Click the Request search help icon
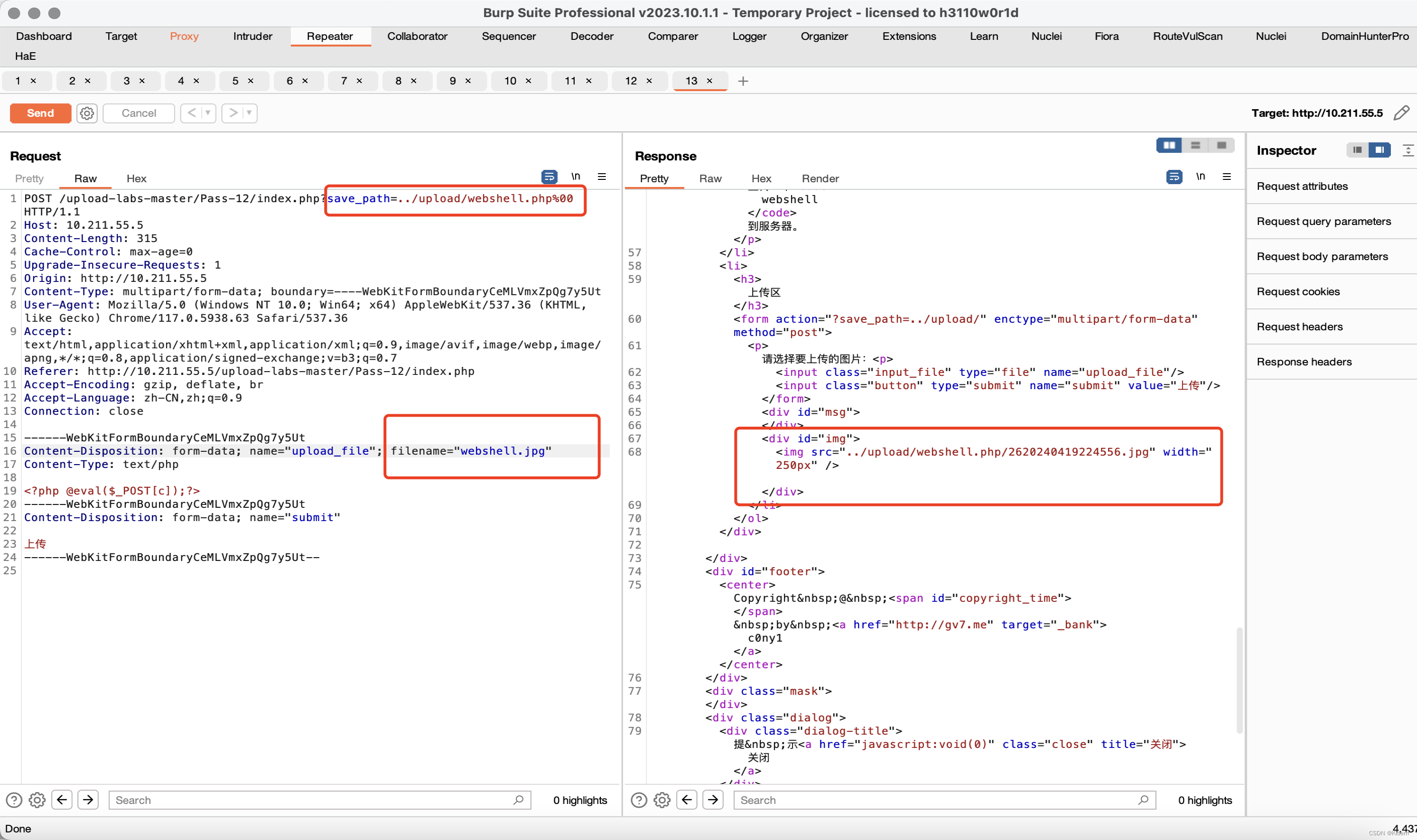Image resolution: width=1417 pixels, height=840 pixels. pos(14,800)
